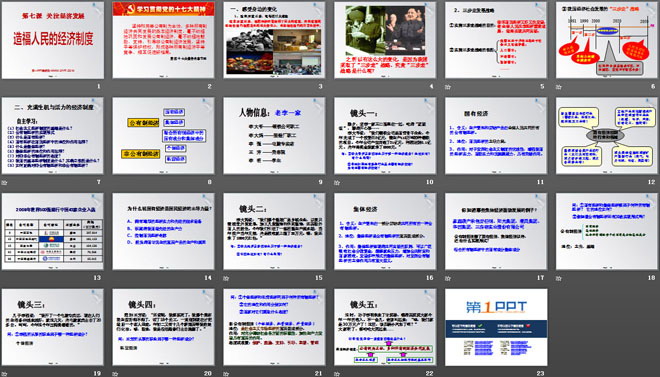Select slide 18 thumbnail
Screen dimensions: 660x377
tap(607, 231)
